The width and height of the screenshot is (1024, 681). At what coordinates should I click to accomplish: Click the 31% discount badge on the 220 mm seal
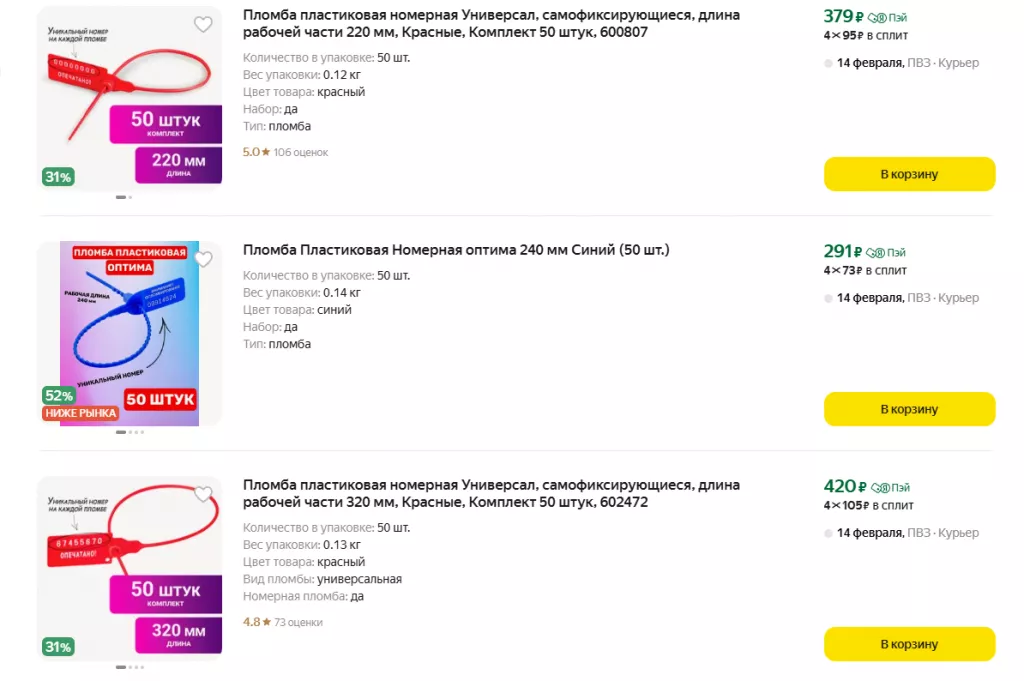(x=57, y=177)
